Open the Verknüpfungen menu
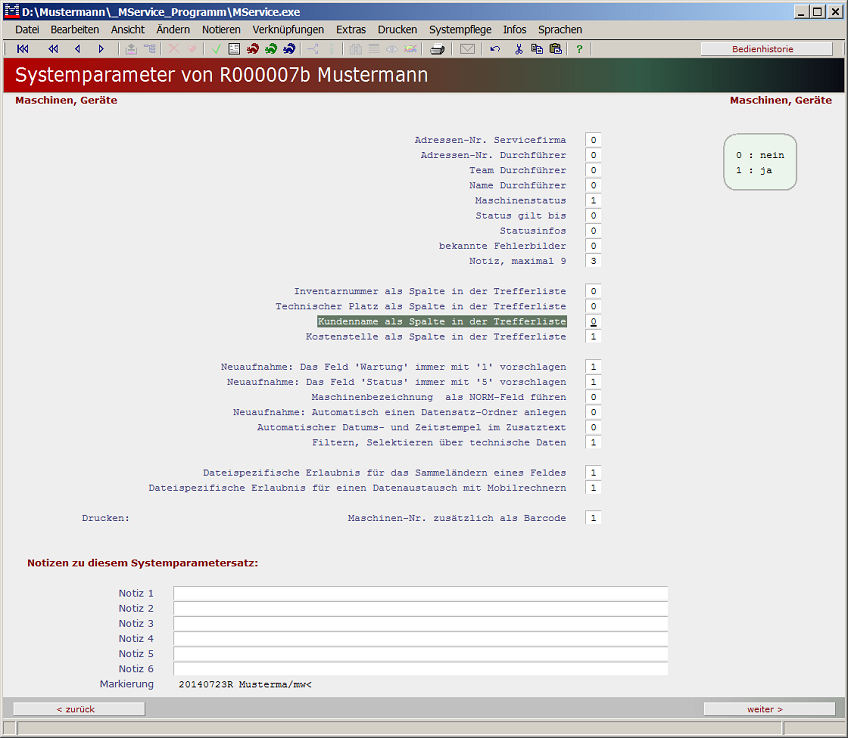The width and height of the screenshot is (848, 738). (x=290, y=29)
